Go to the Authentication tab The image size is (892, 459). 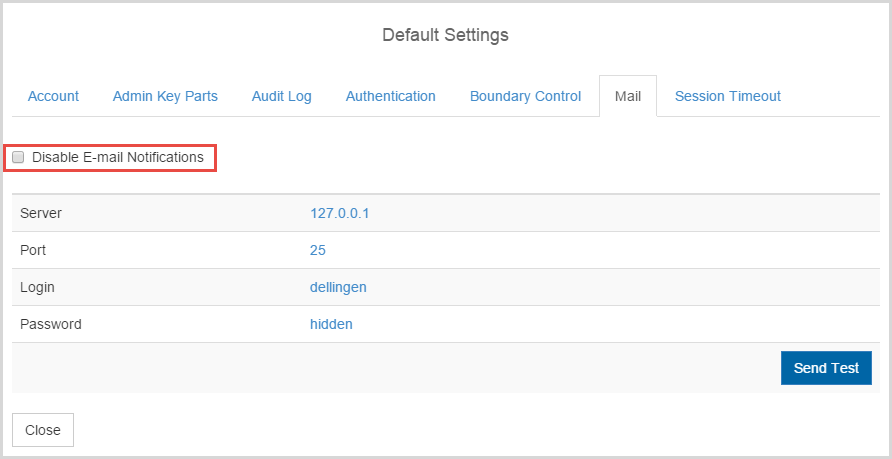pos(391,96)
